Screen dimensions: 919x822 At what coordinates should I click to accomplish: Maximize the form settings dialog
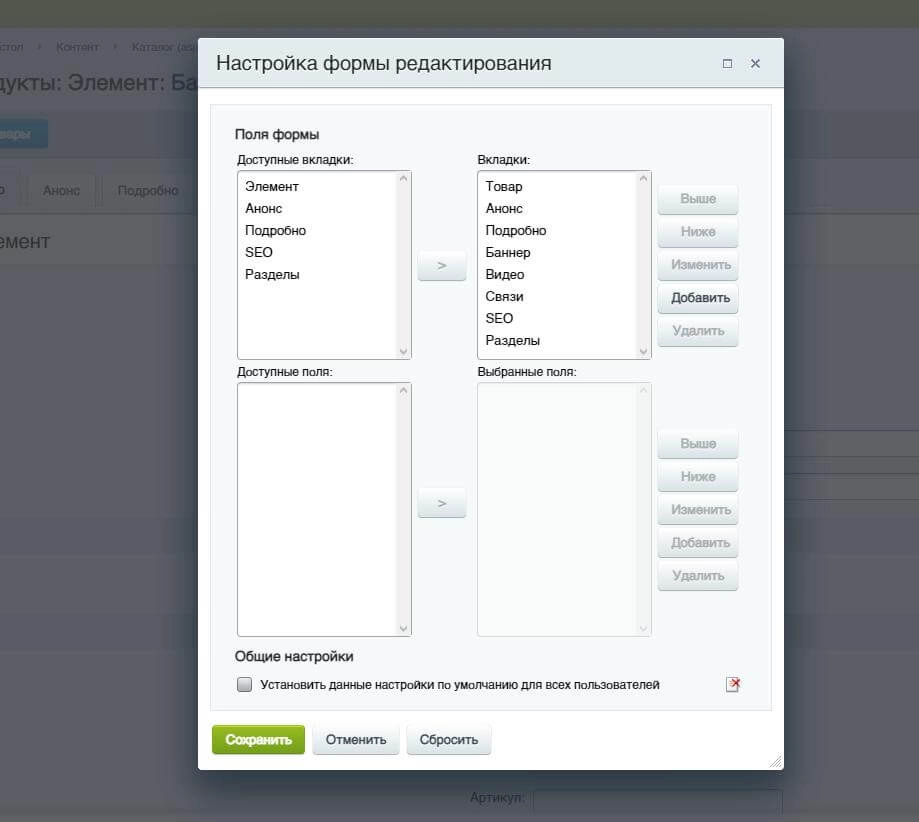pyautogui.click(x=727, y=63)
